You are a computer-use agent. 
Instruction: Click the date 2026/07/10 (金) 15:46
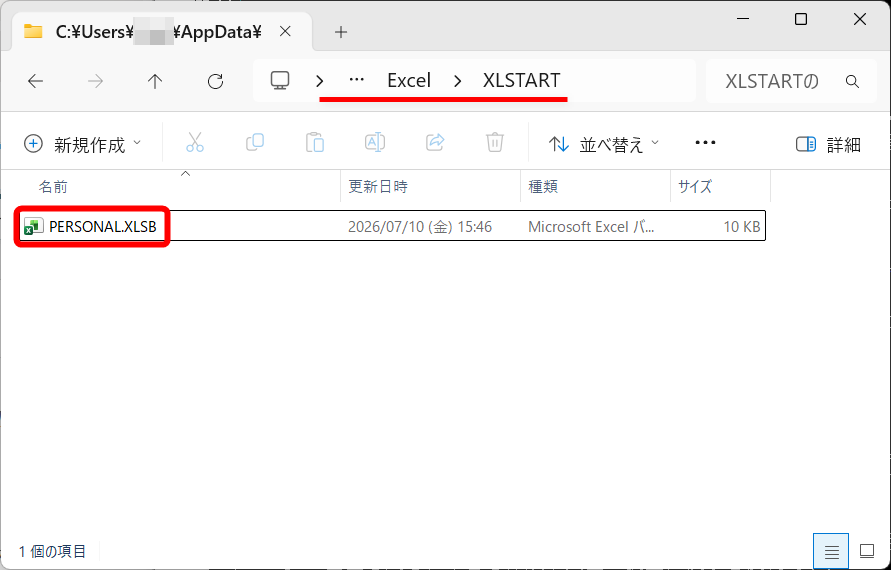(x=420, y=227)
